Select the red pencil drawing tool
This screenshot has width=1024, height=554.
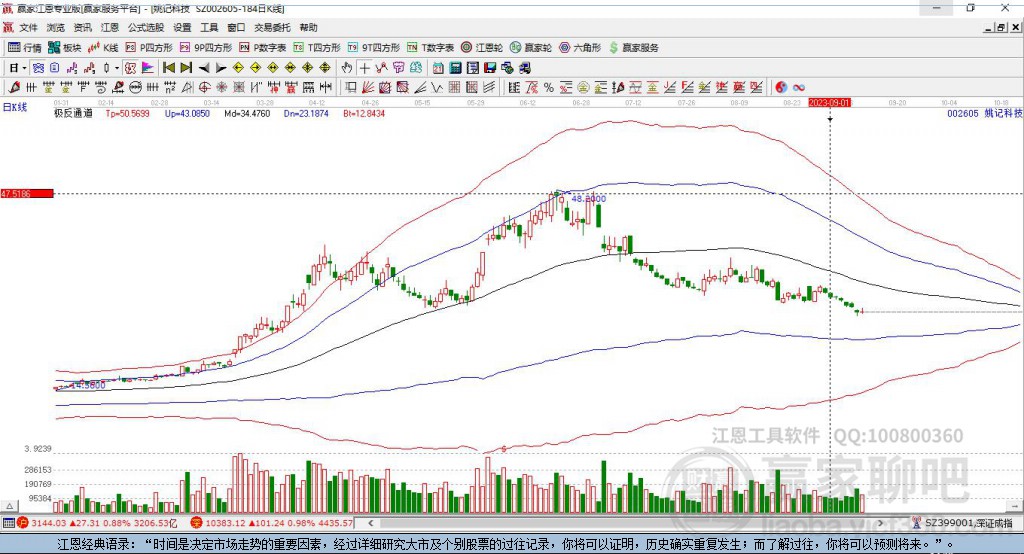pos(14,88)
